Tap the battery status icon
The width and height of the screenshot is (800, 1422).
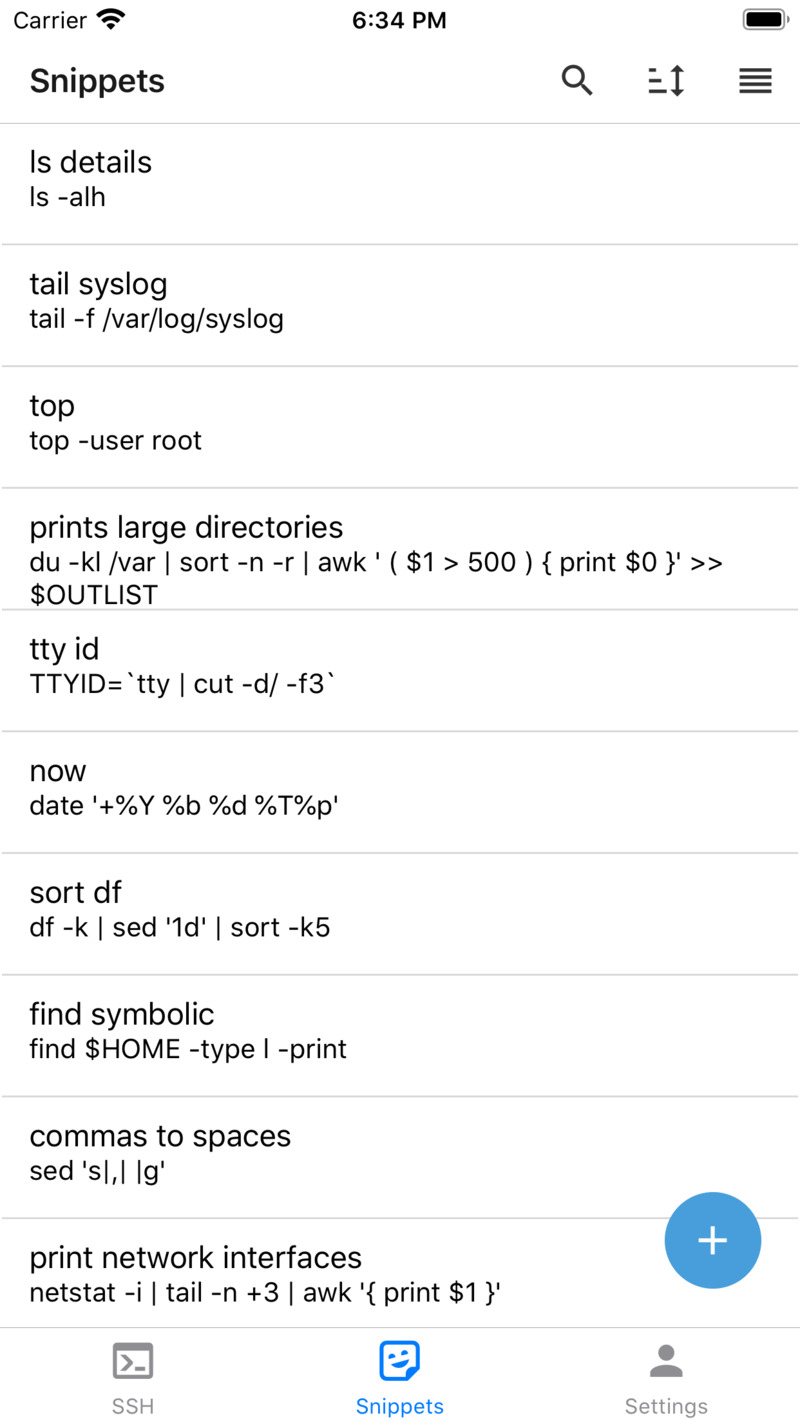tap(766, 20)
